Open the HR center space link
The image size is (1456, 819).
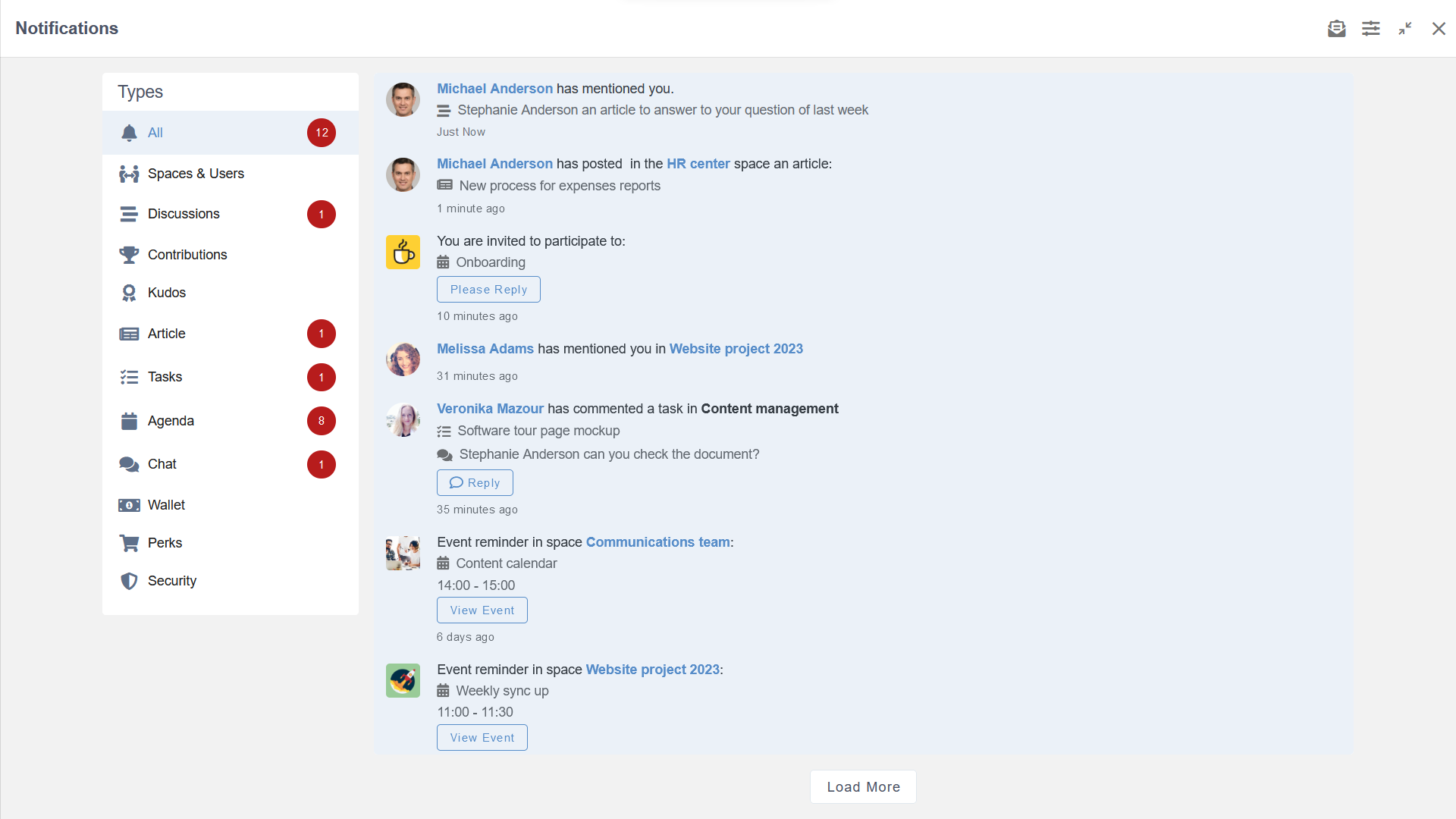[x=698, y=164]
